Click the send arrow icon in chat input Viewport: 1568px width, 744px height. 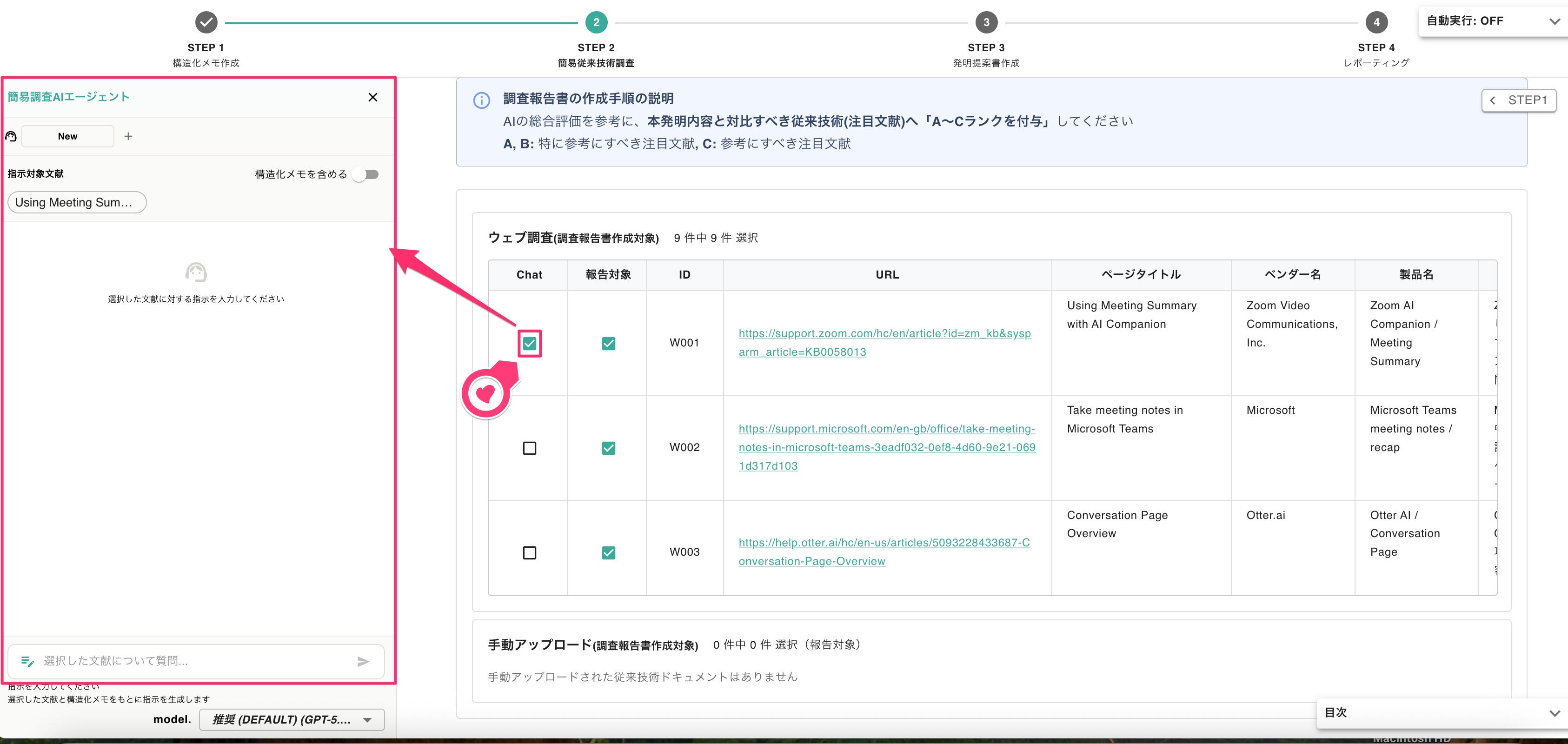(363, 661)
